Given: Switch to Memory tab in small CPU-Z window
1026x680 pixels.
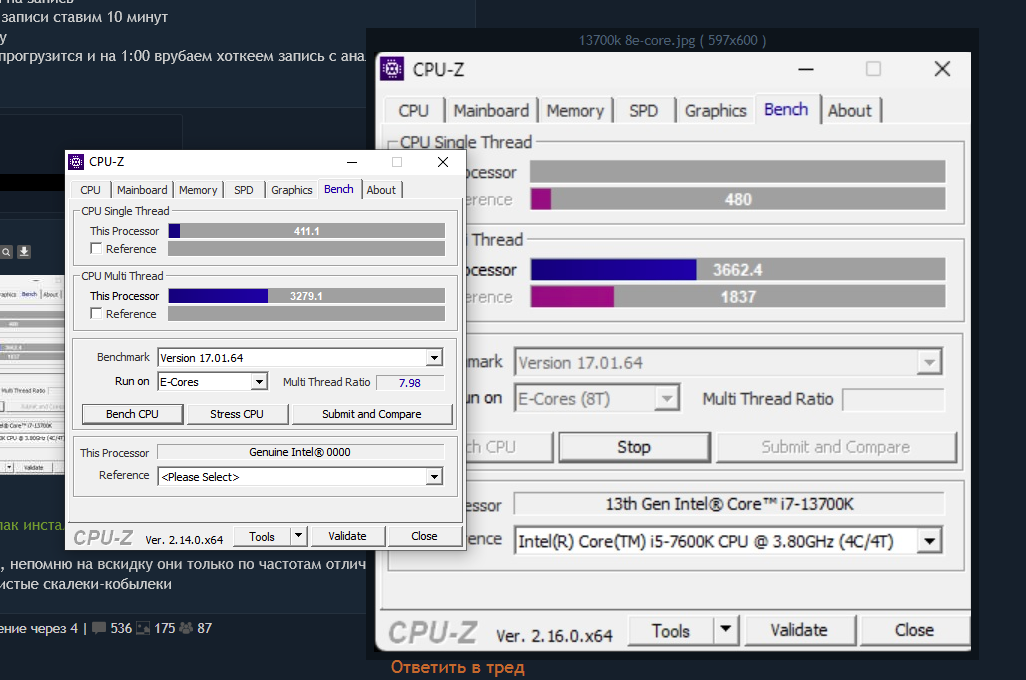Looking at the screenshot, I should [x=198, y=190].
